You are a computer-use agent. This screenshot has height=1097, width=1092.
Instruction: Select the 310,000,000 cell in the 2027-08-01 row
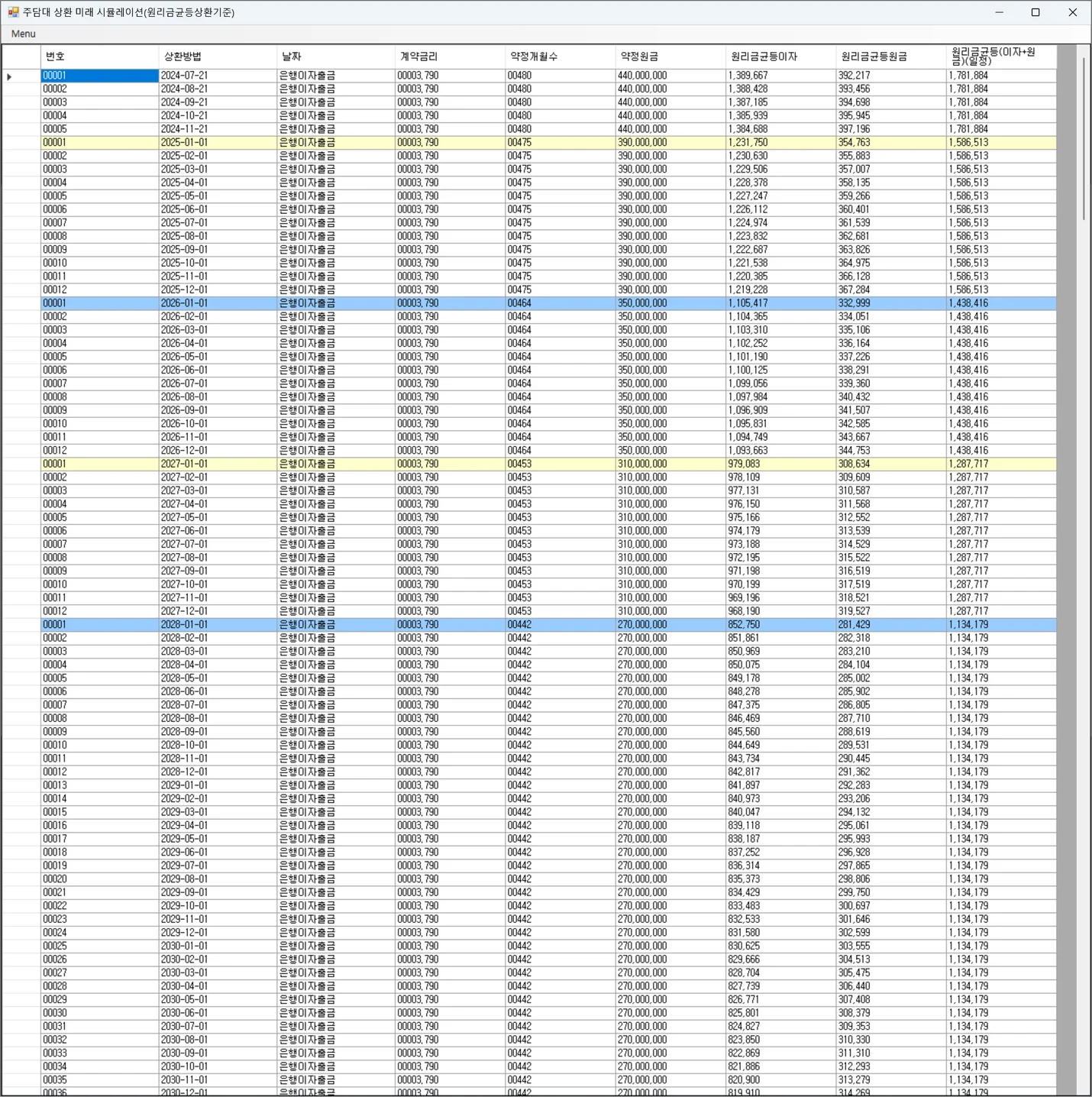click(x=670, y=558)
